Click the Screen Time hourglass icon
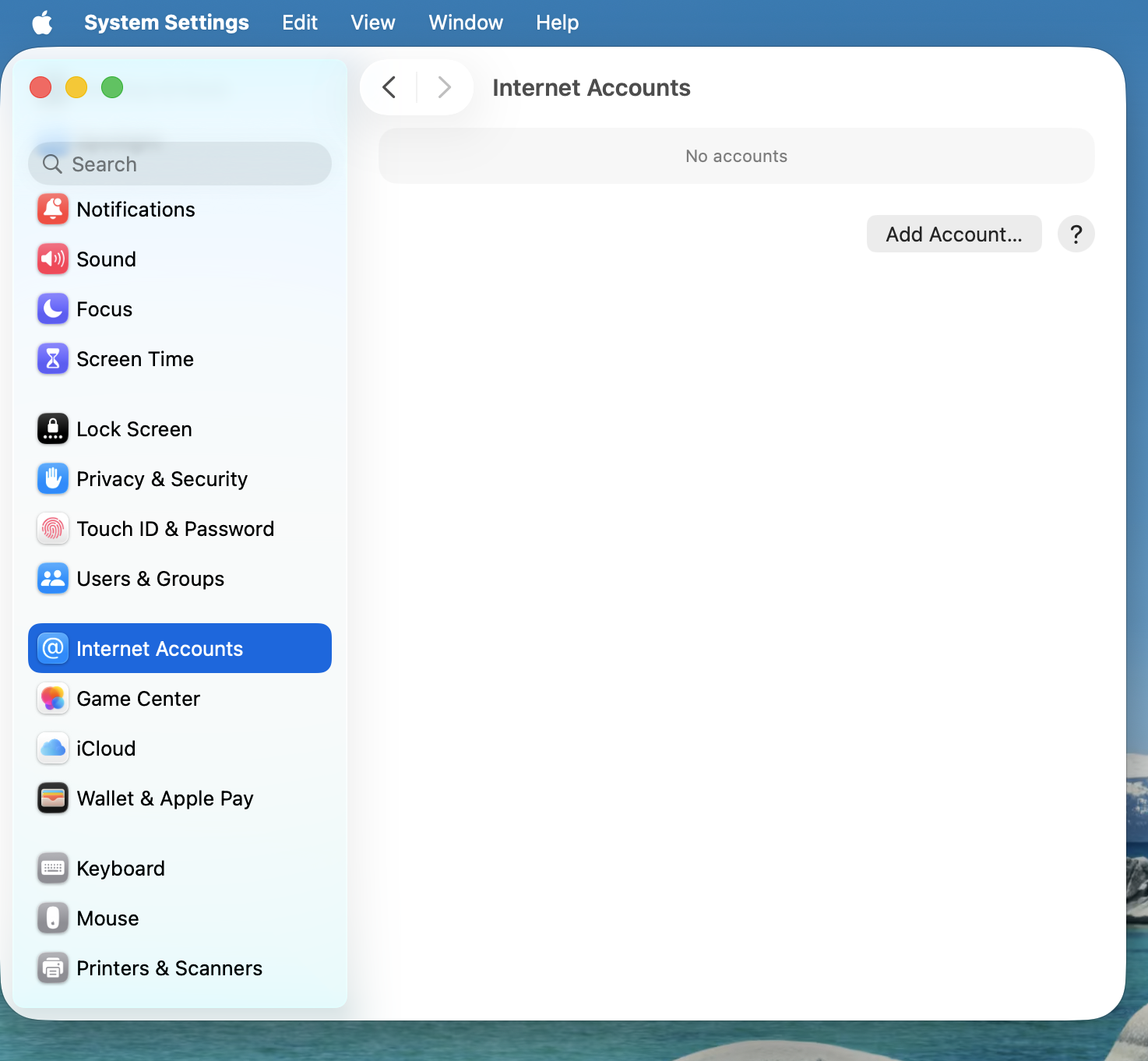Viewport: 1148px width, 1061px height. click(x=52, y=358)
